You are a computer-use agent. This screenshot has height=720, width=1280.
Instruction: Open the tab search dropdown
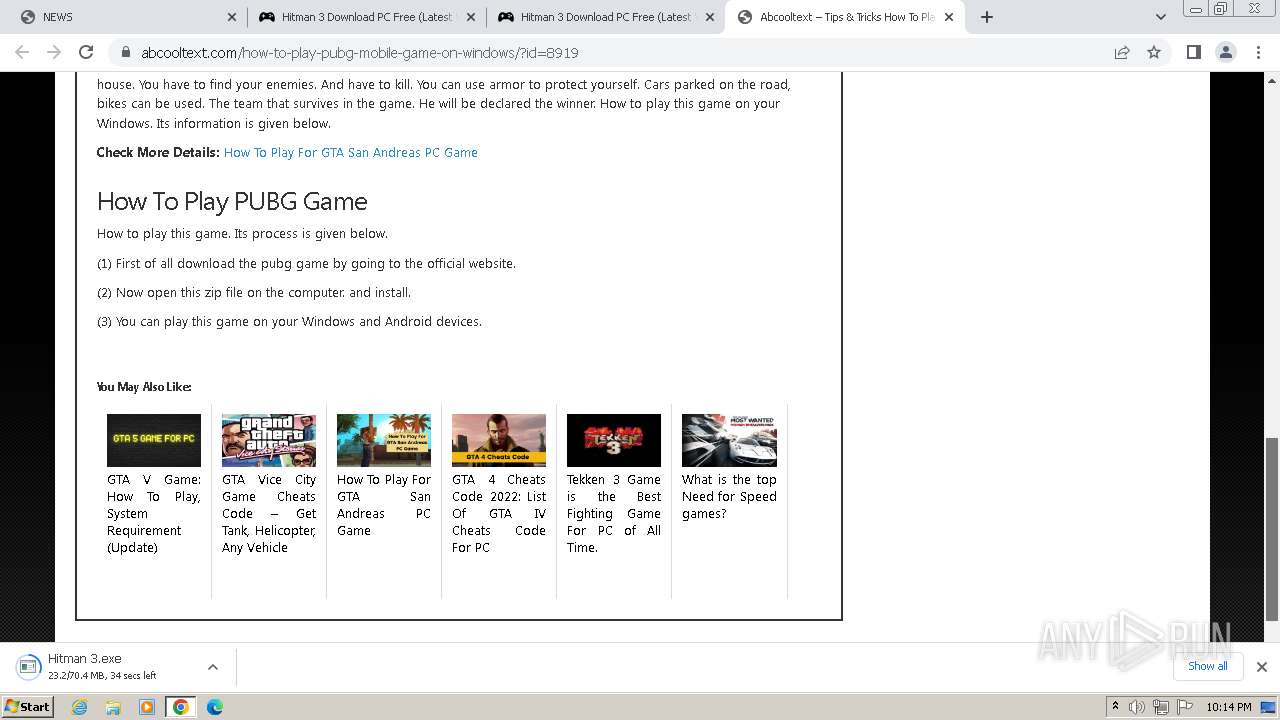(1160, 17)
